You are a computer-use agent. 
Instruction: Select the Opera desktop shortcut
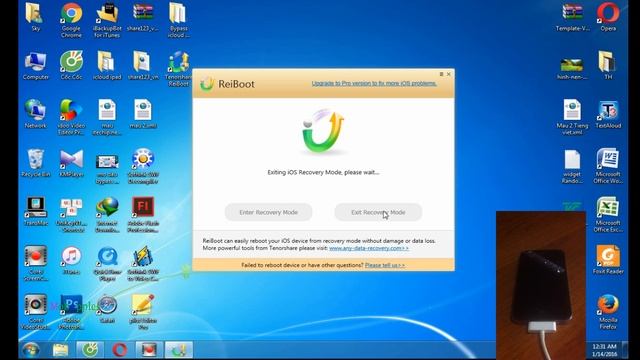(608, 16)
